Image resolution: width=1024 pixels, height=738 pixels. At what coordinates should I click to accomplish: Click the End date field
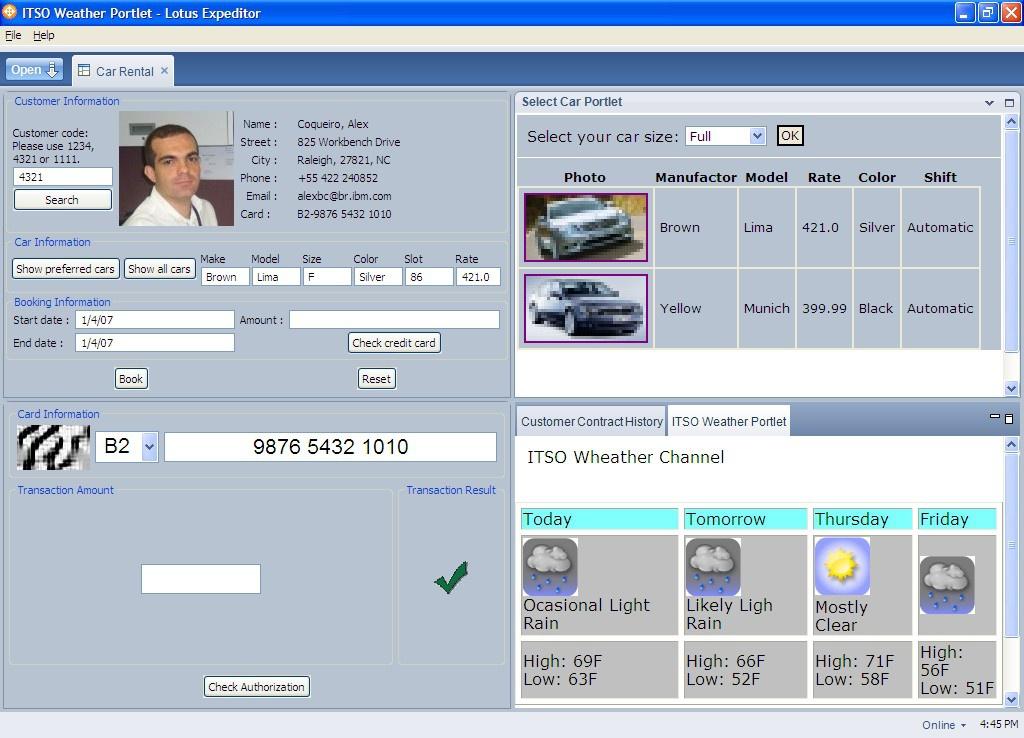pos(155,343)
